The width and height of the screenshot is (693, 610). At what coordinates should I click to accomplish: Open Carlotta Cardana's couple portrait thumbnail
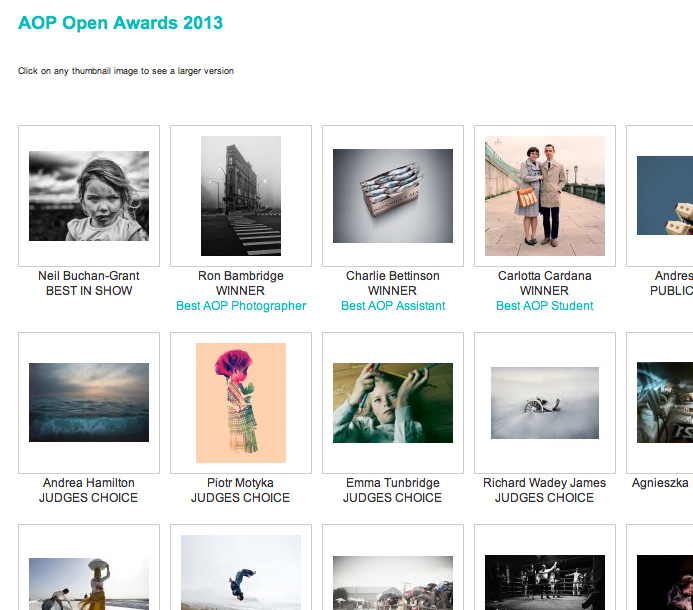[x=545, y=196]
